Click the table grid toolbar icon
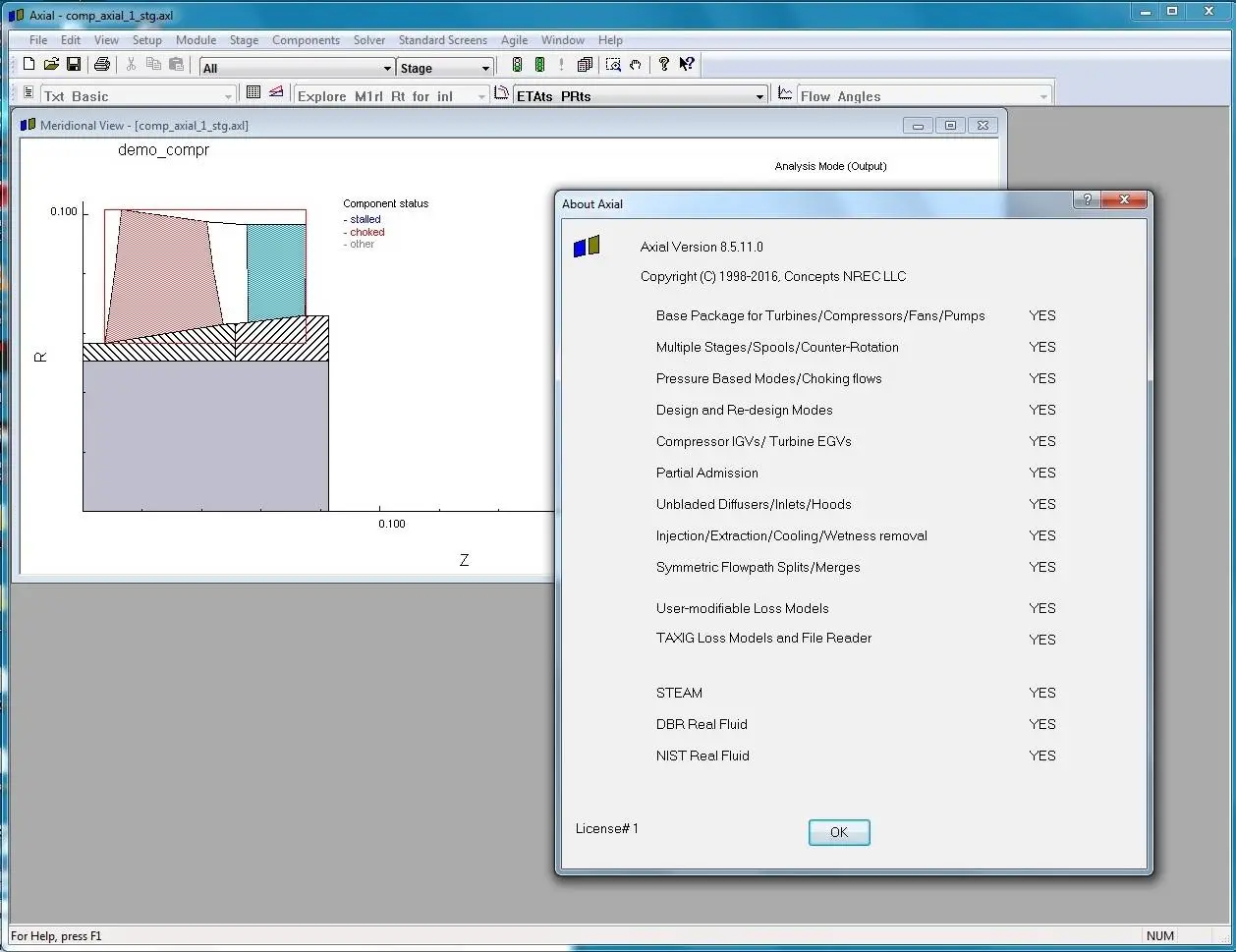This screenshot has height=952, width=1236. point(253,92)
